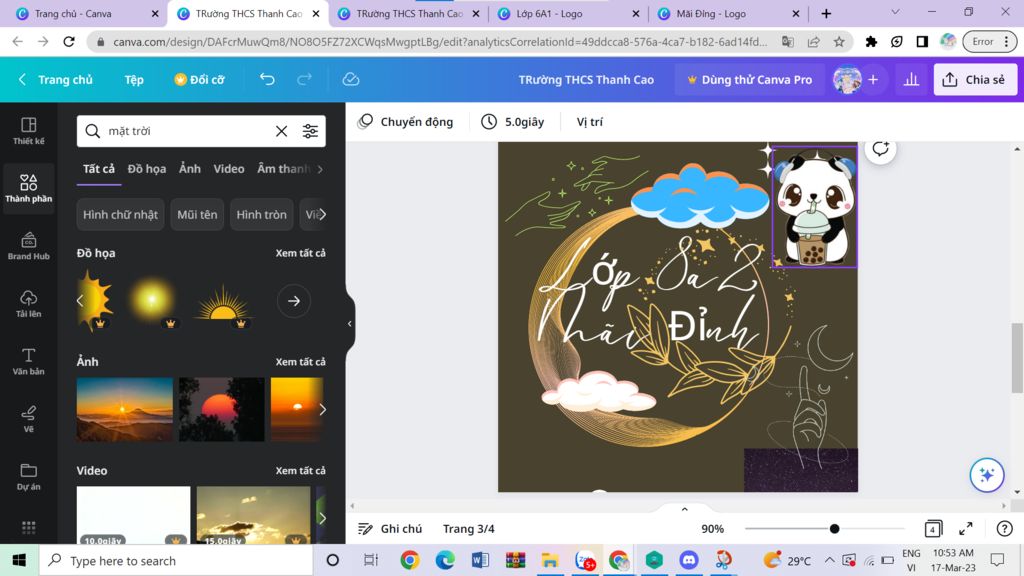The width and height of the screenshot is (1024, 576).
Task: Show previous graphics in Đồ họa row
Action: click(80, 301)
